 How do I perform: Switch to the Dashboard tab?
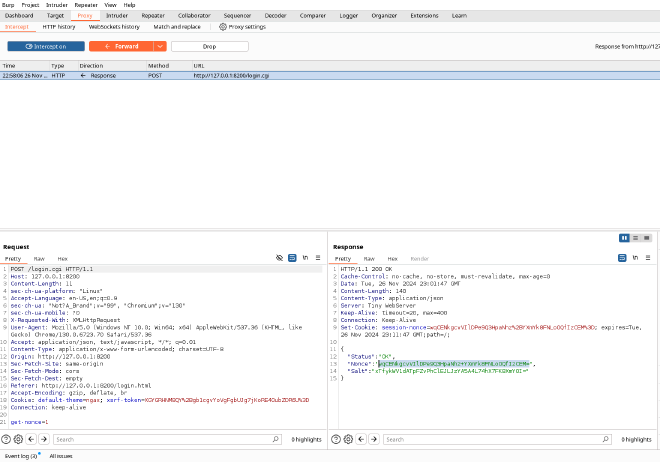tap(19, 16)
